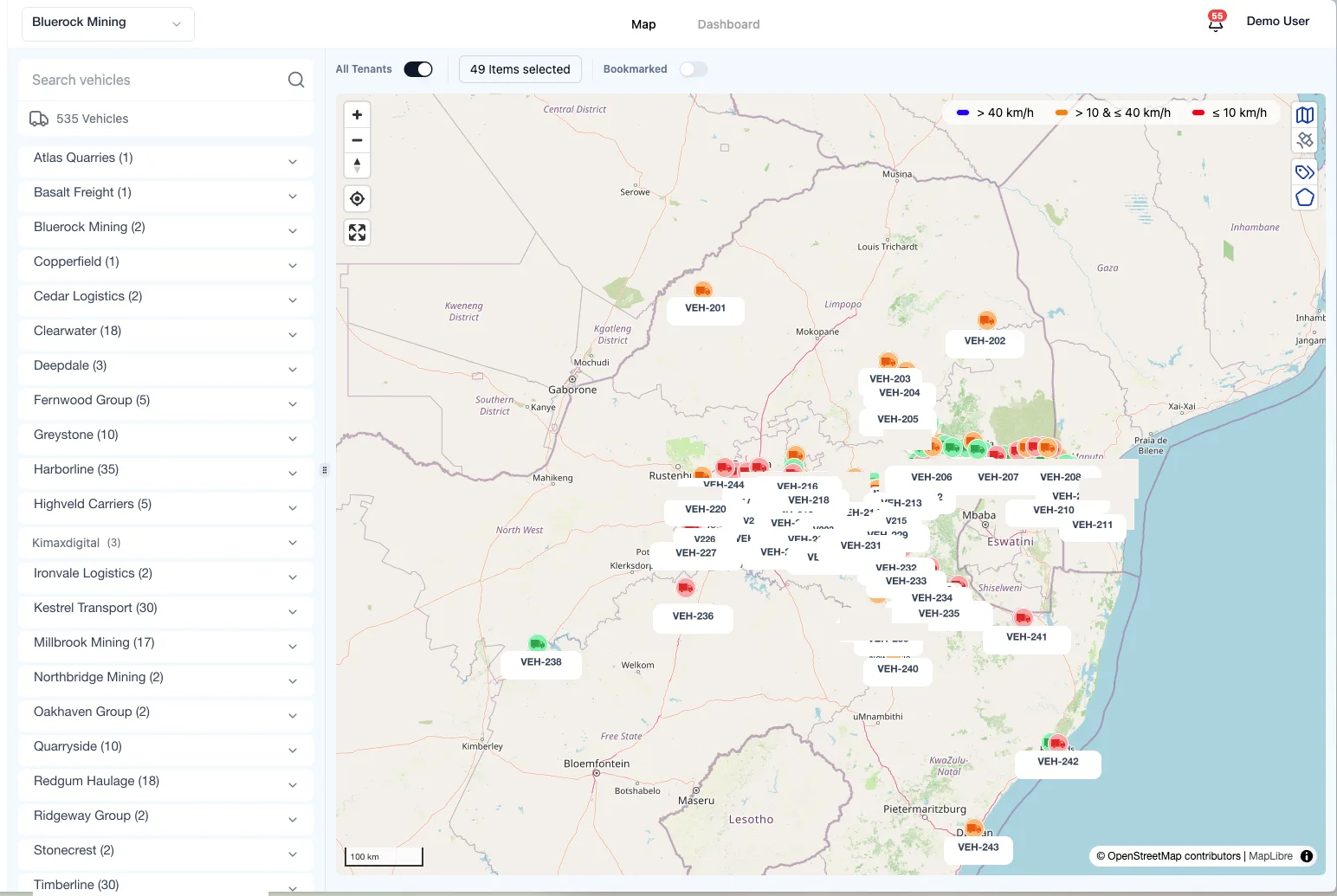Click the VEH-240 vehicle label
This screenshot has height=896, width=1337.
[x=898, y=669]
